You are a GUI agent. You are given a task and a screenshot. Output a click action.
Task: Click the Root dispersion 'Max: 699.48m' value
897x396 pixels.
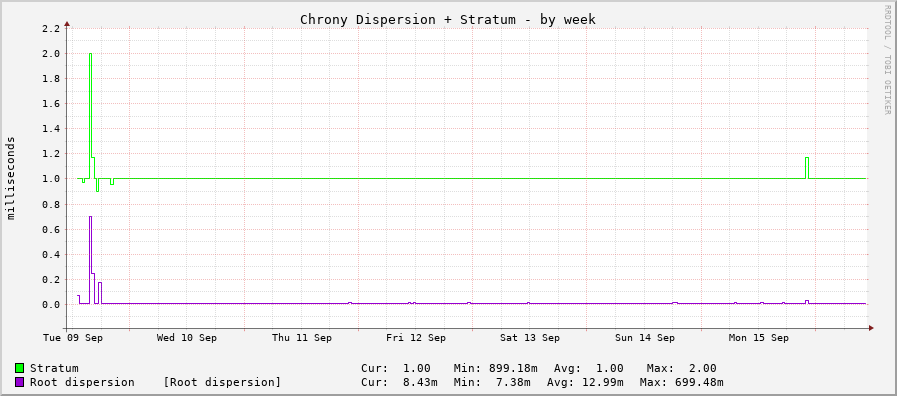681,382
